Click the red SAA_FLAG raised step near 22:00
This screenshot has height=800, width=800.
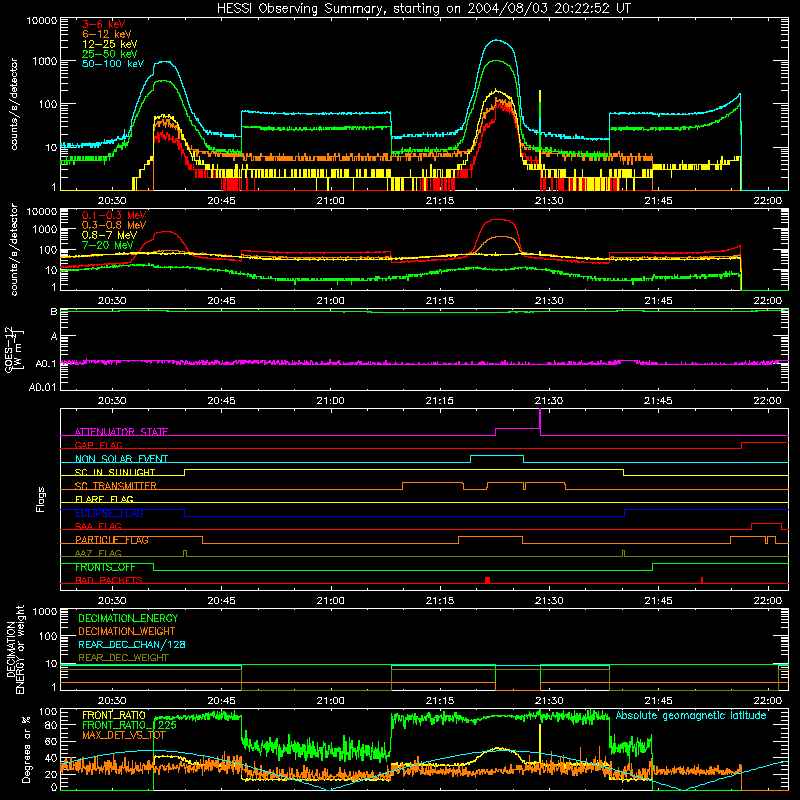[x=766, y=523]
